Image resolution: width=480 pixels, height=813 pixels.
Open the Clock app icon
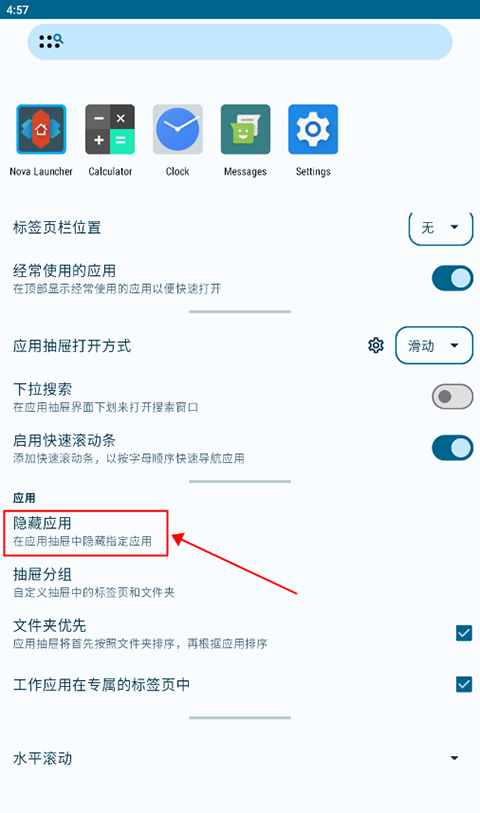pos(178,130)
